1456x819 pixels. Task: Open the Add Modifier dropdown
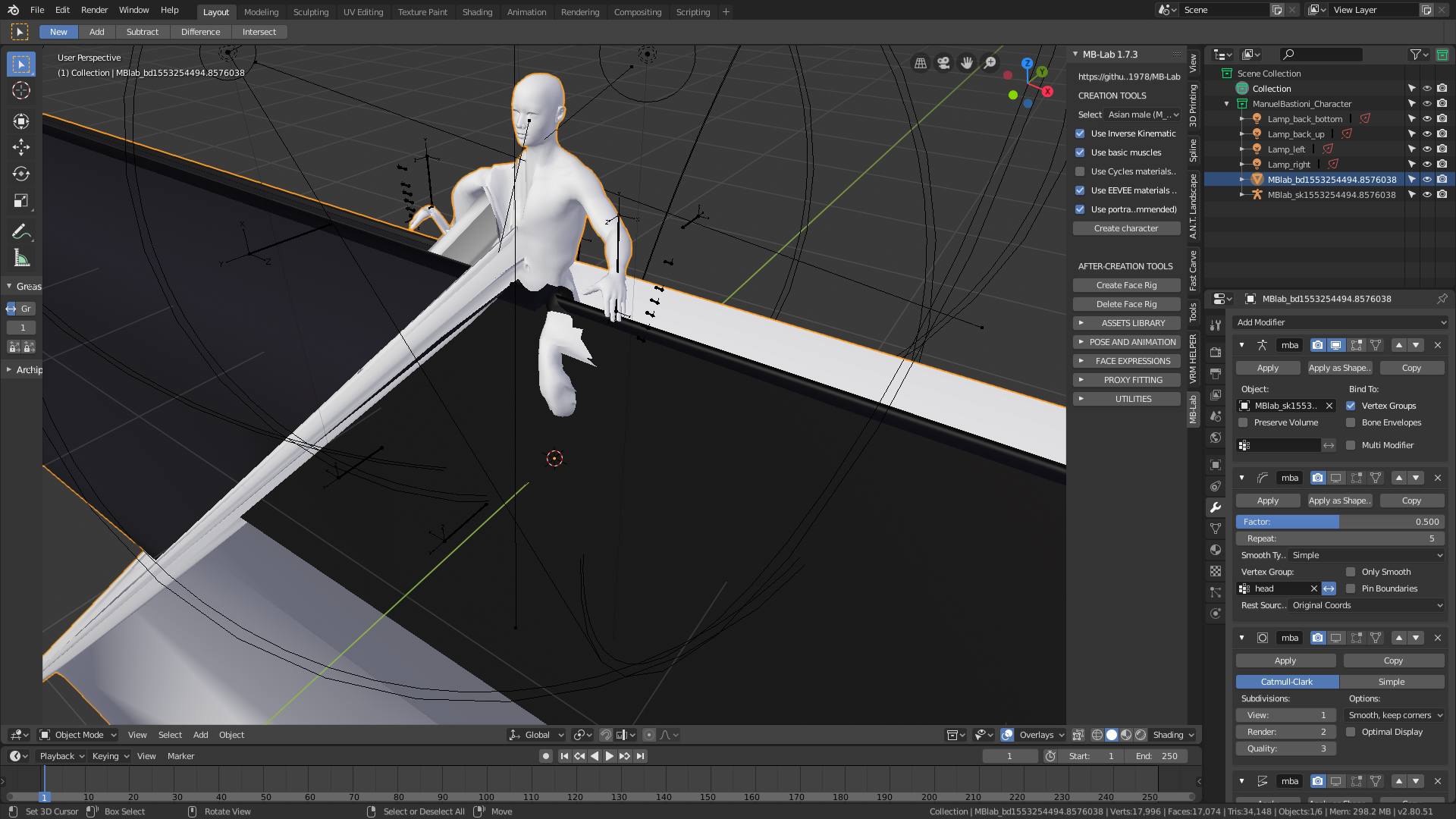[x=1340, y=322]
